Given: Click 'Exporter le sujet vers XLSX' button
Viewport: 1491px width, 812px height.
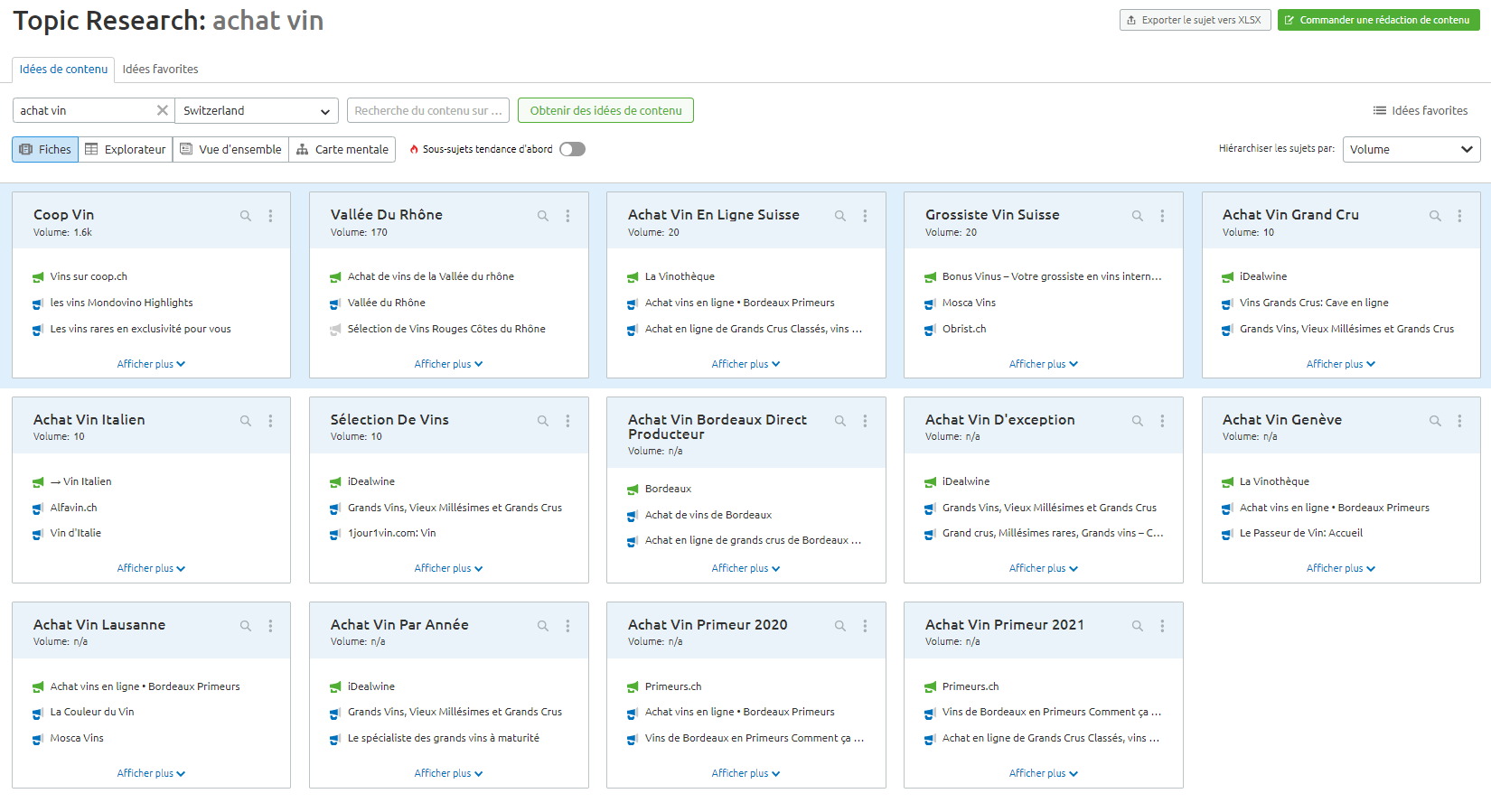Looking at the screenshot, I should coord(1195,20).
